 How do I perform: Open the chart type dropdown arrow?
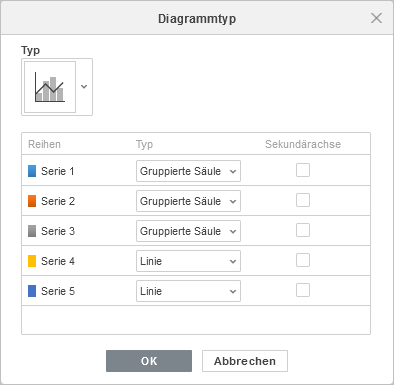pyautogui.click(x=84, y=87)
